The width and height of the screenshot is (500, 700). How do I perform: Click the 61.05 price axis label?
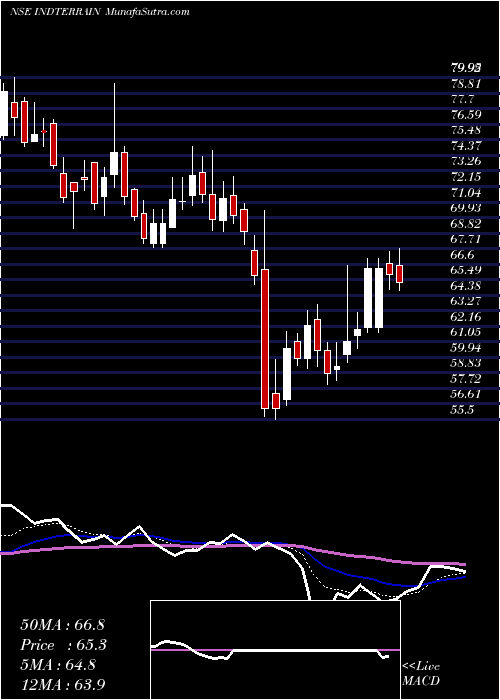[464, 333]
